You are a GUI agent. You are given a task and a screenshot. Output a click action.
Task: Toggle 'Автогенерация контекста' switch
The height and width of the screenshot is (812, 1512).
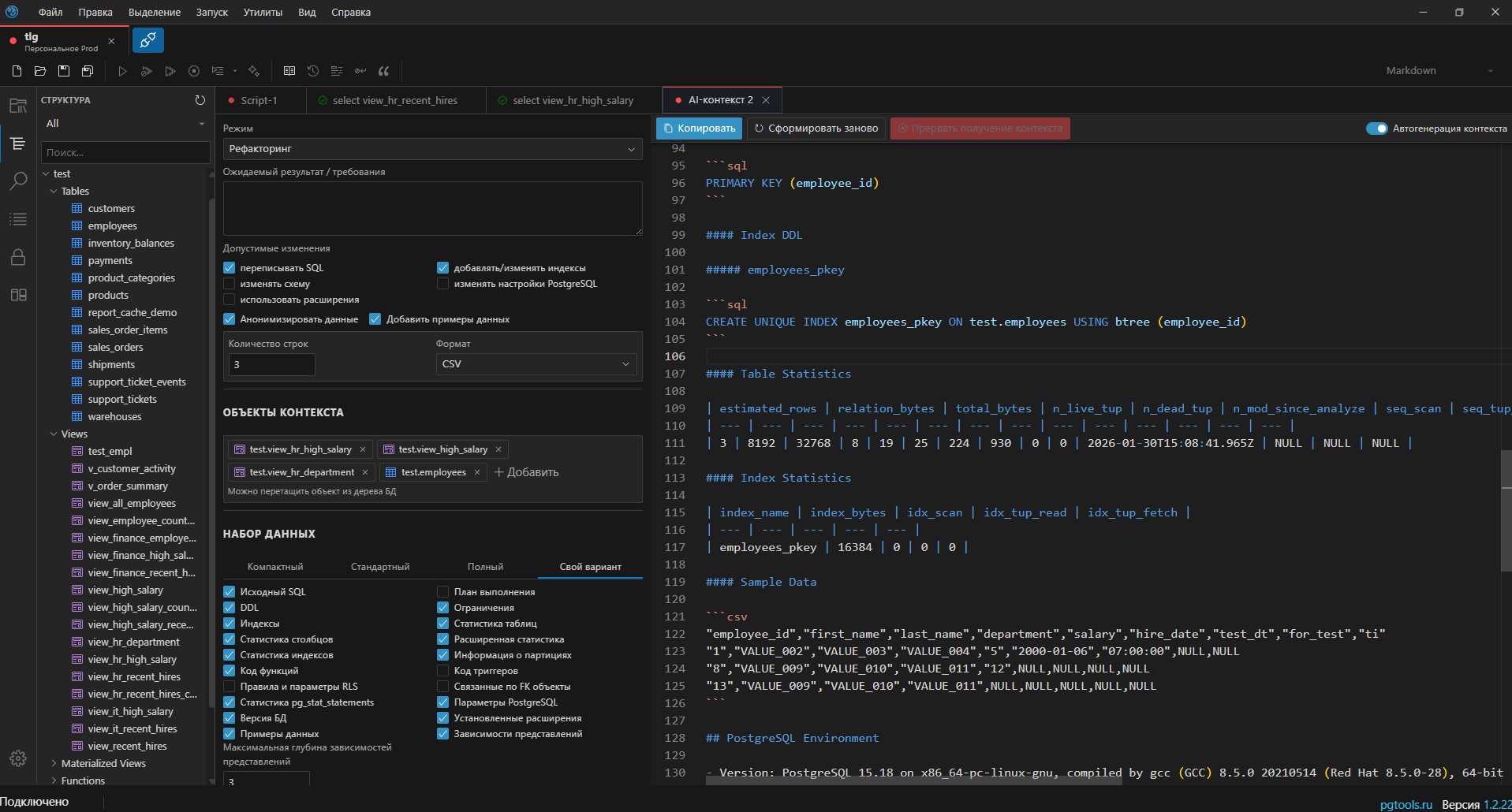tap(1376, 129)
